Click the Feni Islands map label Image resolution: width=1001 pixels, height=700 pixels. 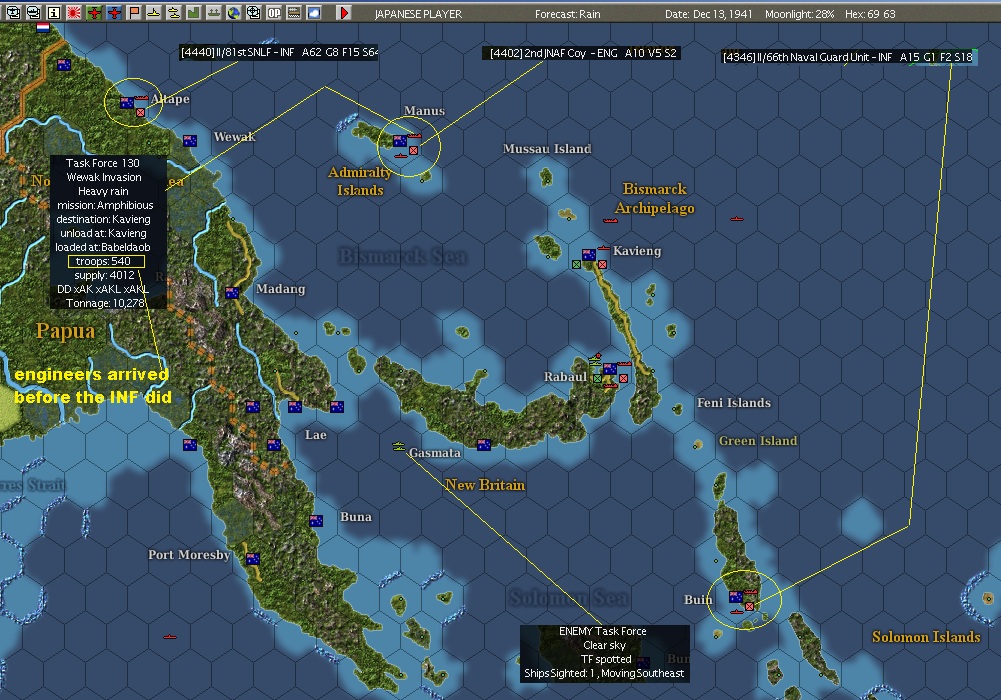[x=734, y=403]
